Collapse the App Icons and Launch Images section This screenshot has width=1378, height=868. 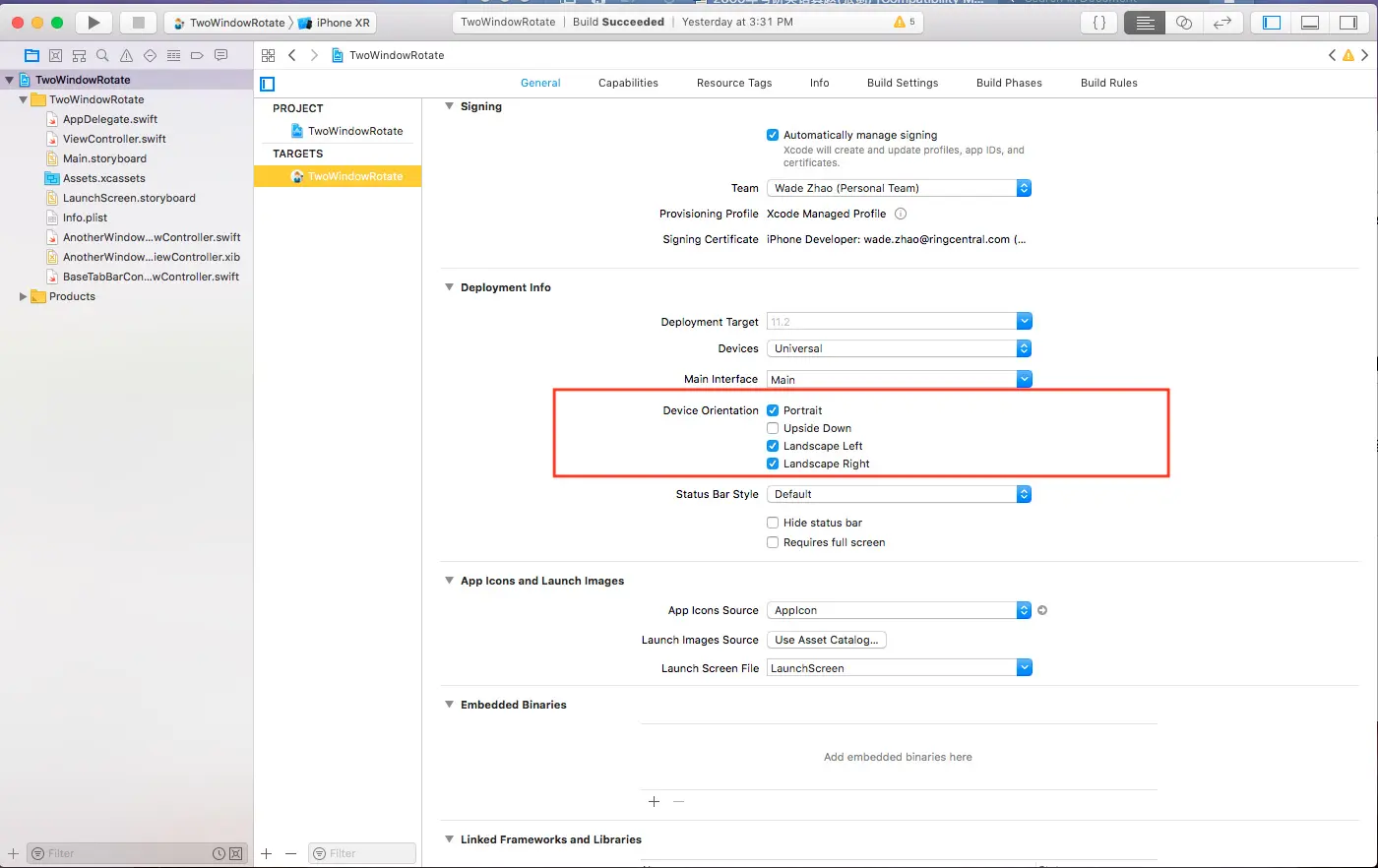tap(449, 581)
